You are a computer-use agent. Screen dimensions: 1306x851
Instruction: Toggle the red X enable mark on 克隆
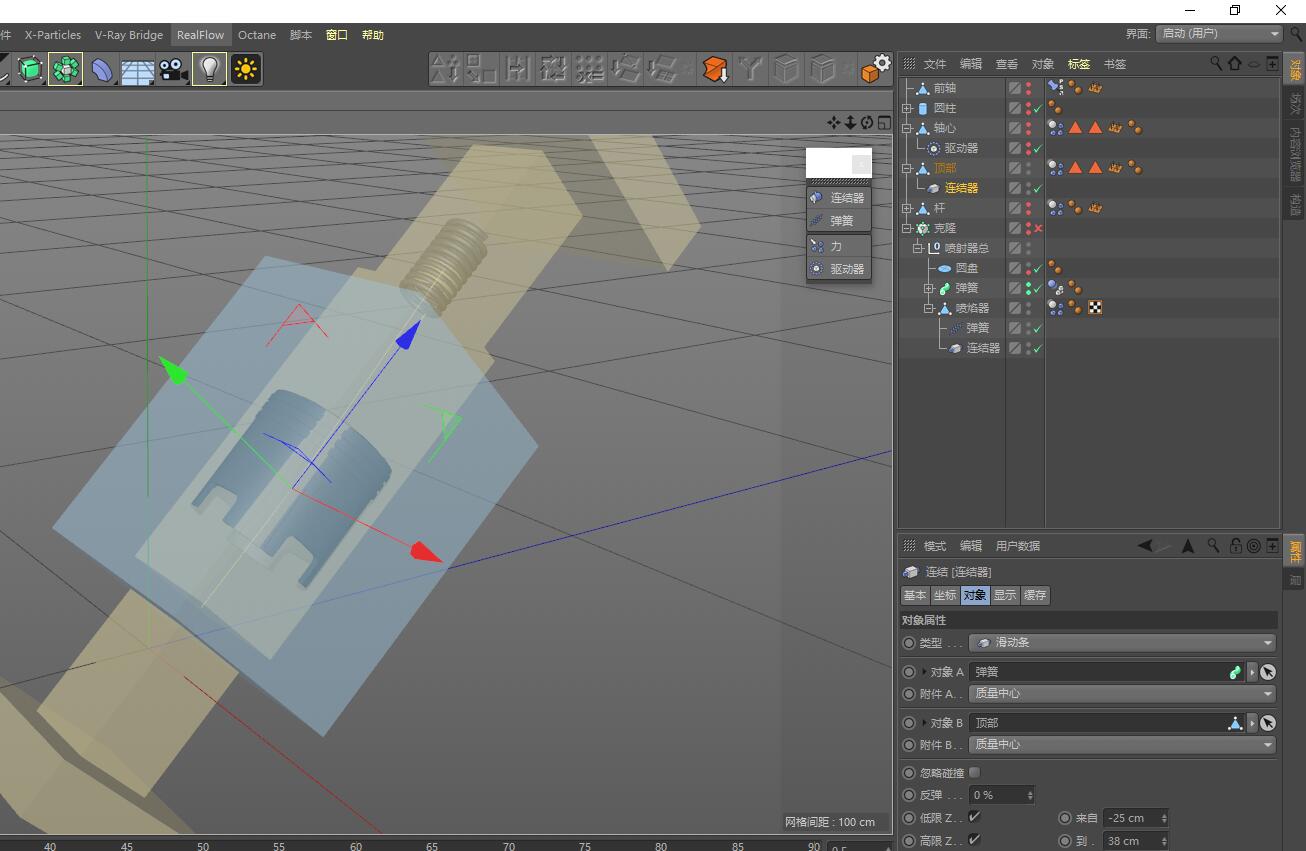(x=1038, y=228)
